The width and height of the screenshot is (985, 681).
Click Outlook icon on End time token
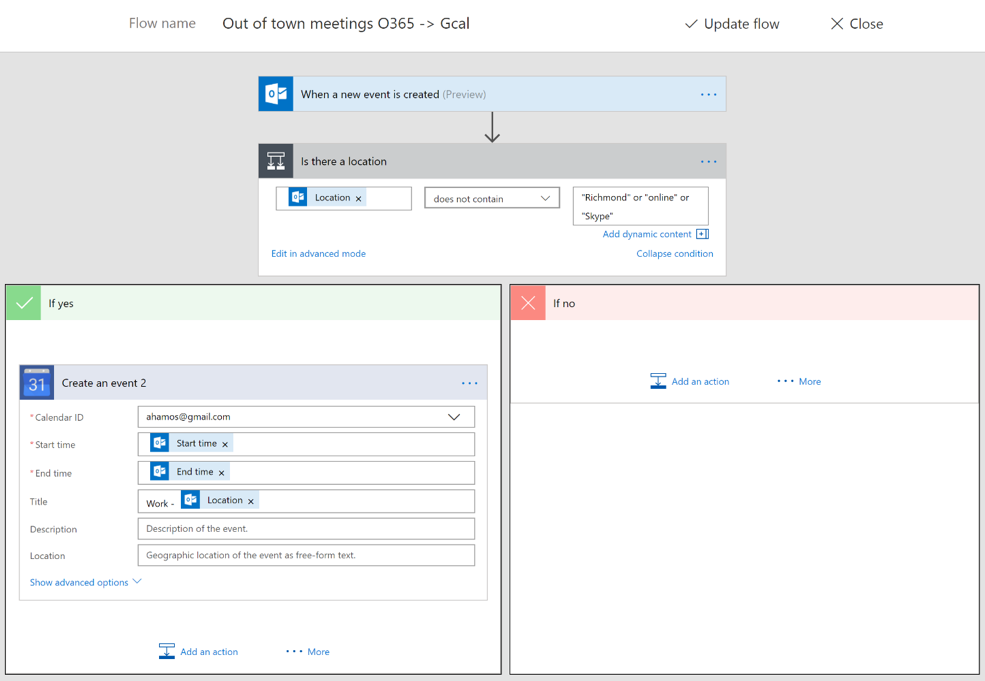point(160,471)
